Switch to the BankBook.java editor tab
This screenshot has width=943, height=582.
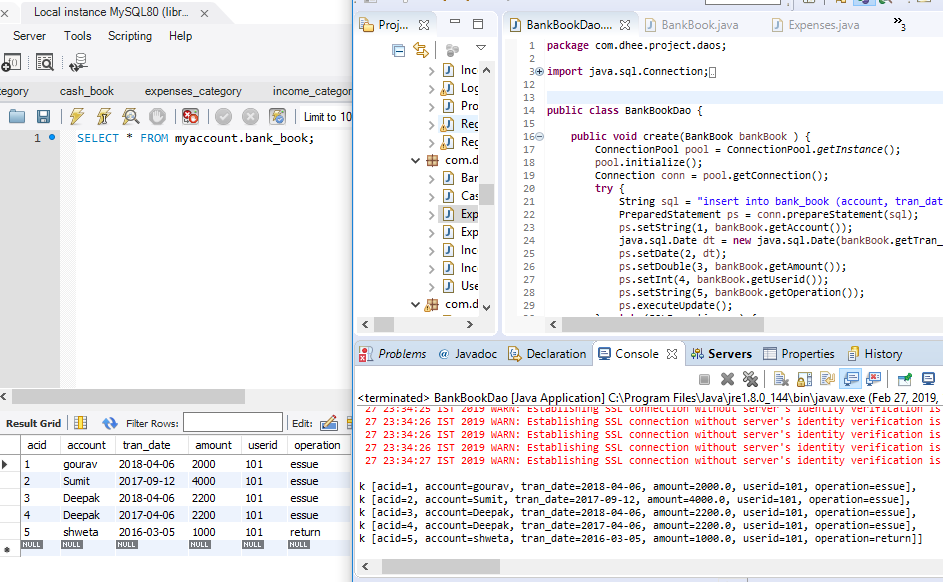tap(691, 25)
